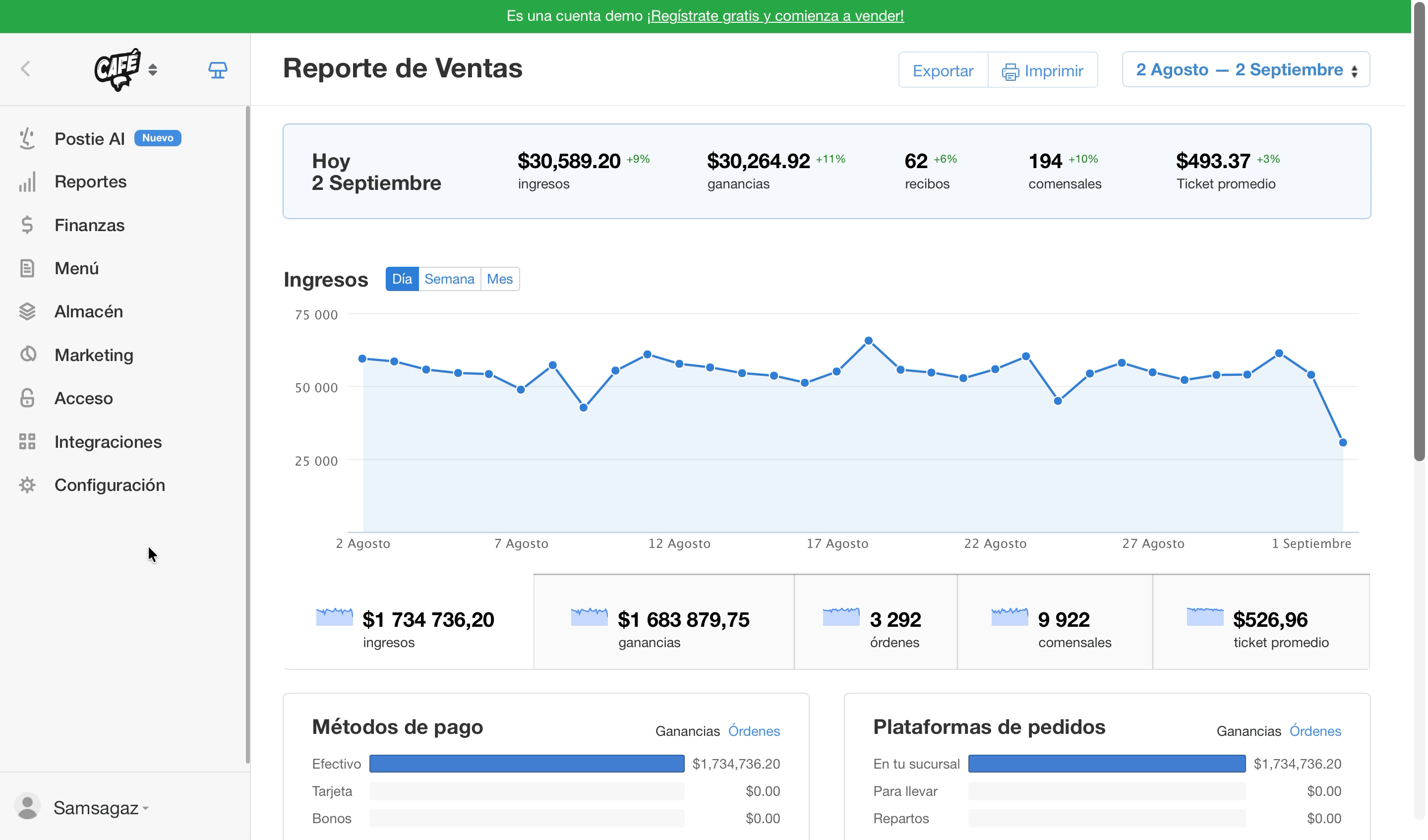Click the En tu sucursal platform bar
Viewport: 1428px width, 840px height.
pyautogui.click(x=1107, y=764)
